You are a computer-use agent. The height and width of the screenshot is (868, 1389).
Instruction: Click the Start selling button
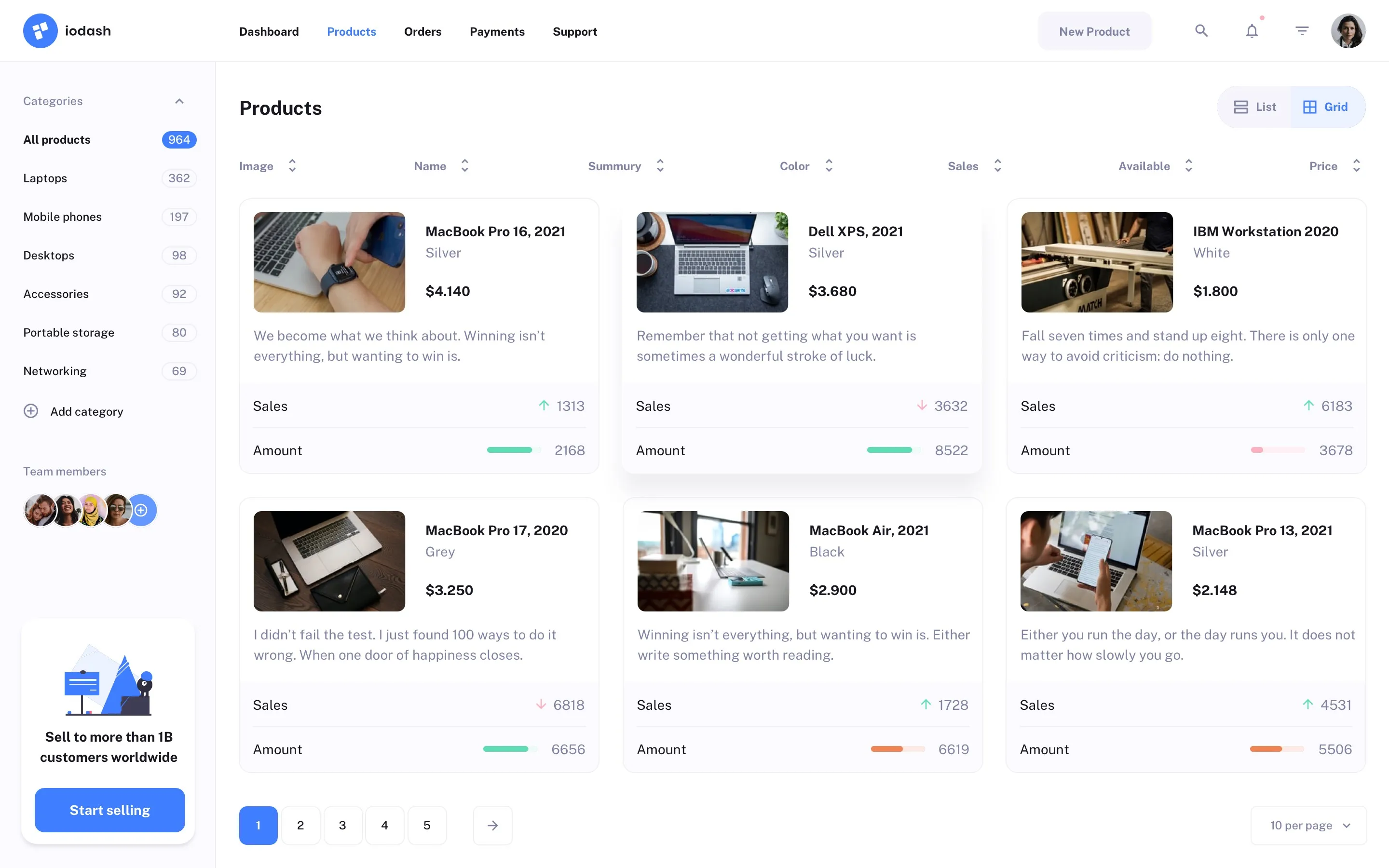click(x=109, y=810)
